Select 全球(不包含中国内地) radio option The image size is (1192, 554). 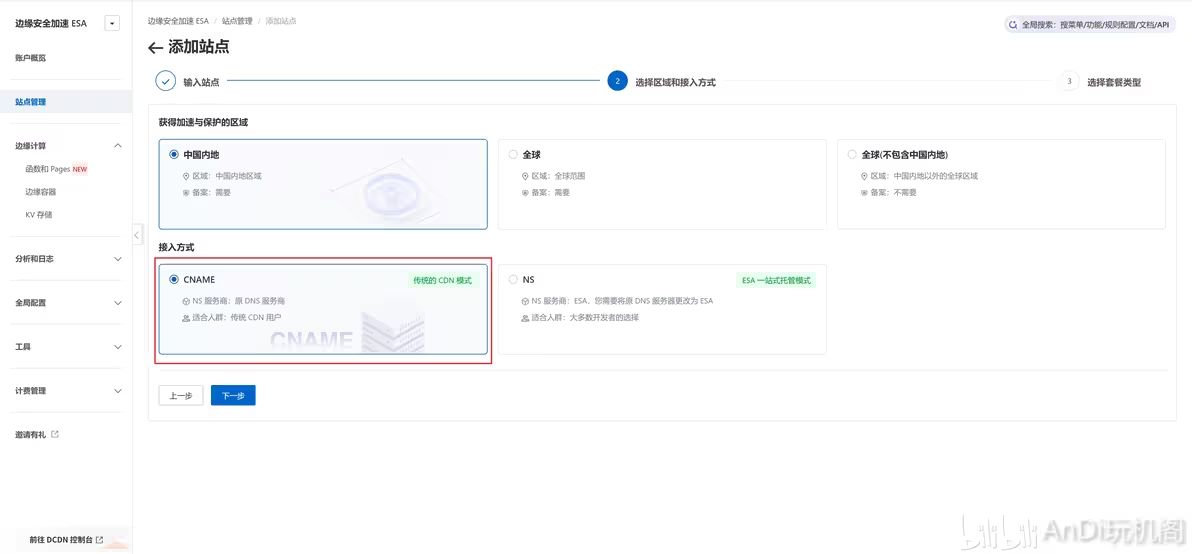click(851, 154)
